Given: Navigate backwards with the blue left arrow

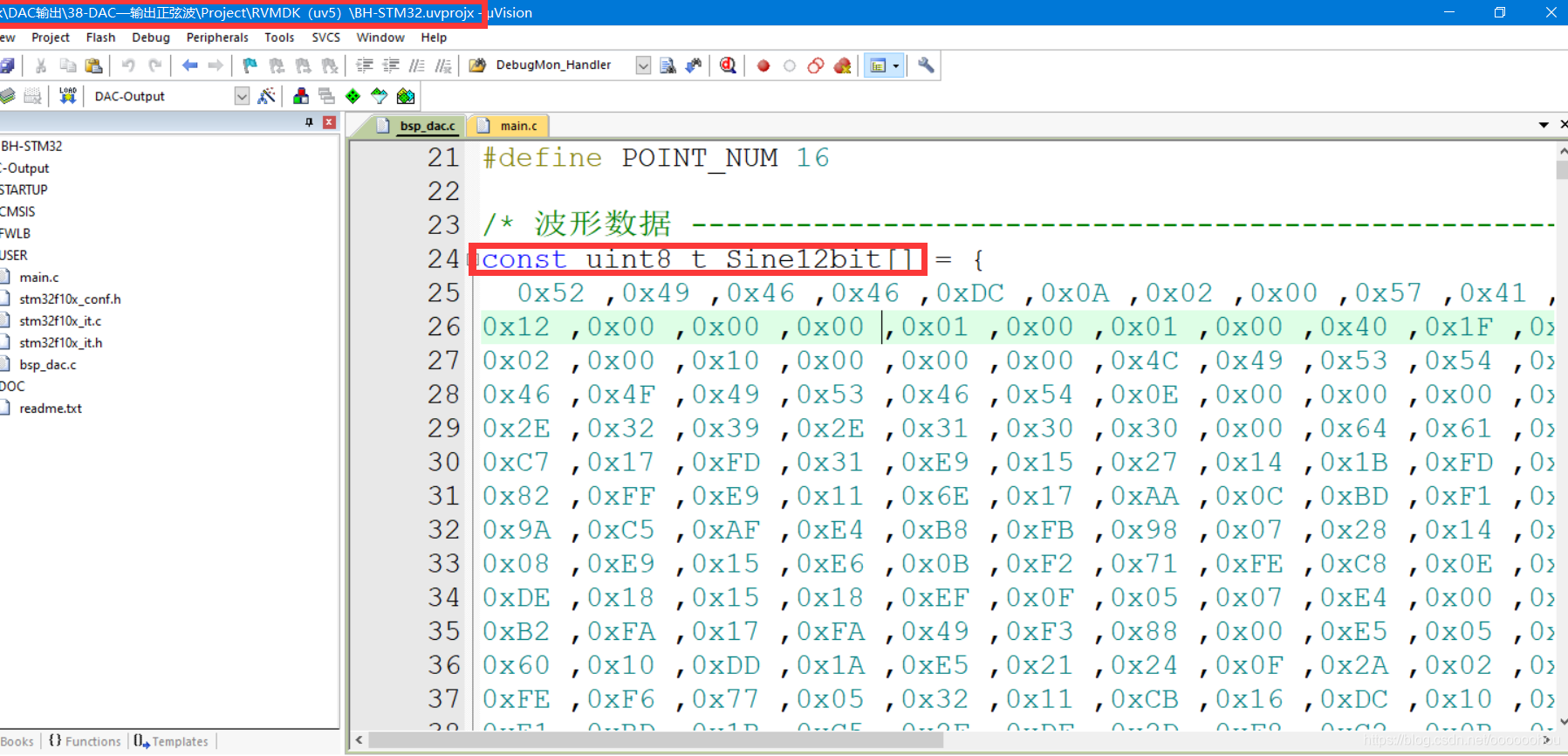Looking at the screenshot, I should (x=189, y=65).
